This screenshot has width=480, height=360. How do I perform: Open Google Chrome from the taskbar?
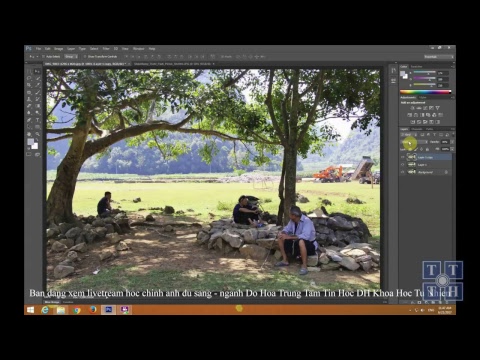tap(77, 310)
